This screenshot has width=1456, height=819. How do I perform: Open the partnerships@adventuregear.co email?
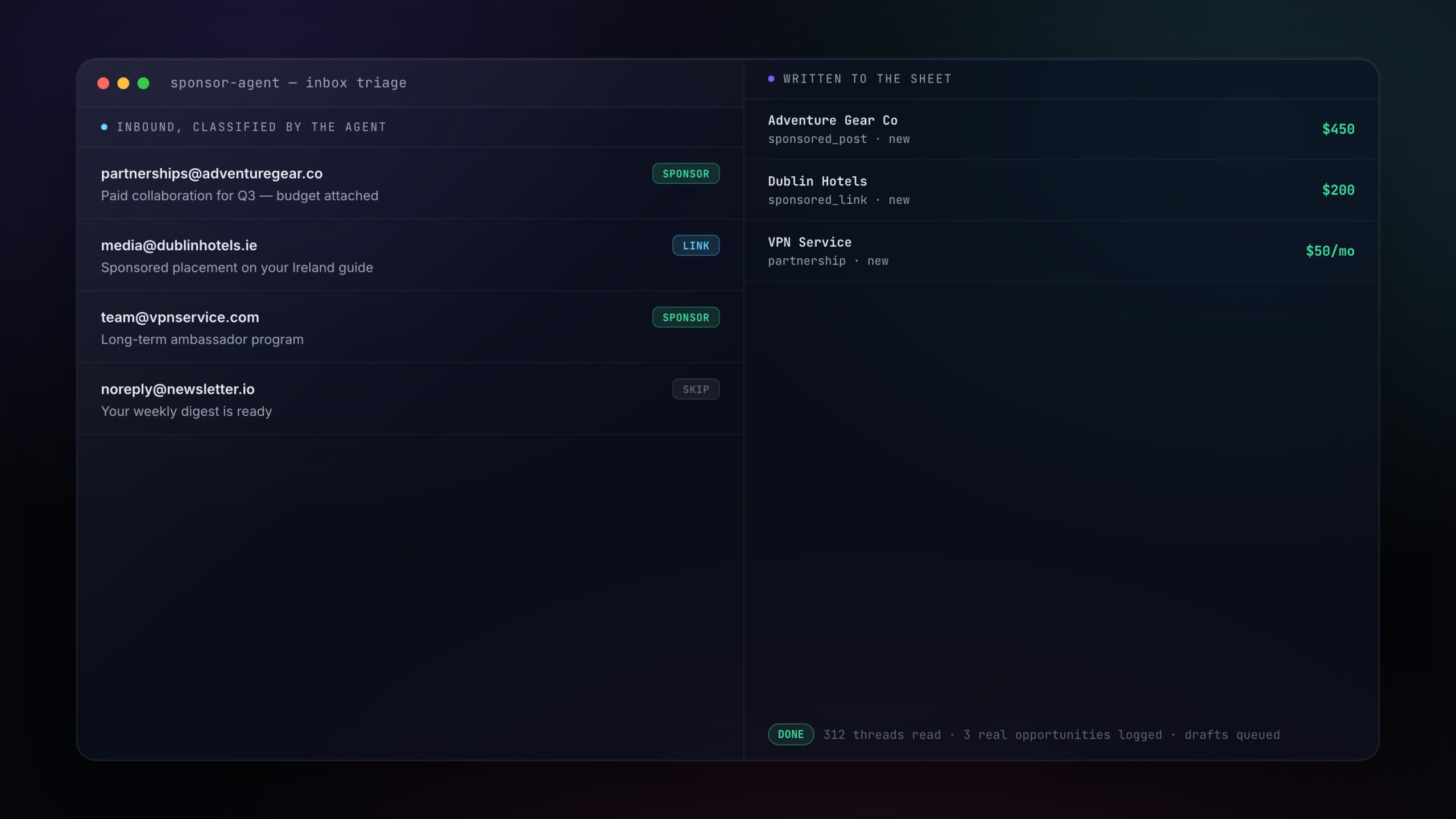(x=410, y=183)
